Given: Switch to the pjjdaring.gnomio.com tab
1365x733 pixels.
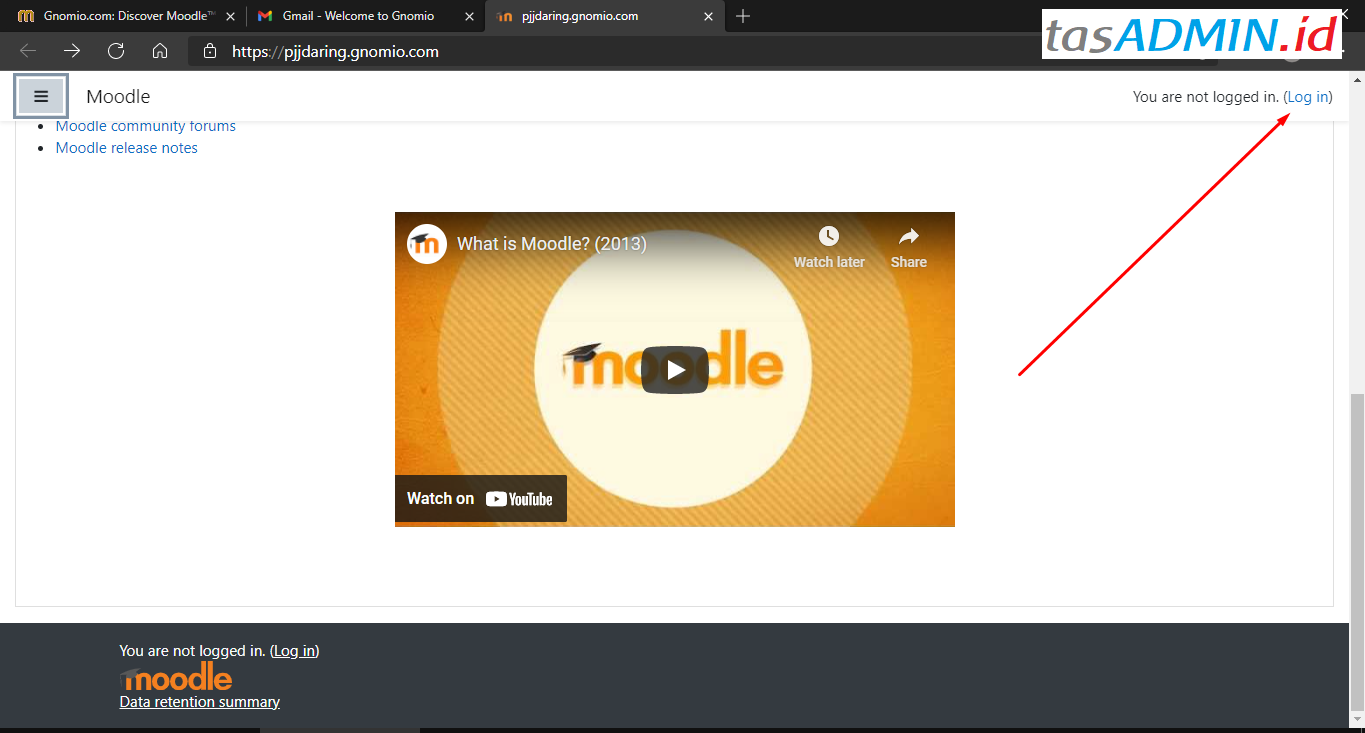Looking at the screenshot, I should [x=580, y=16].
